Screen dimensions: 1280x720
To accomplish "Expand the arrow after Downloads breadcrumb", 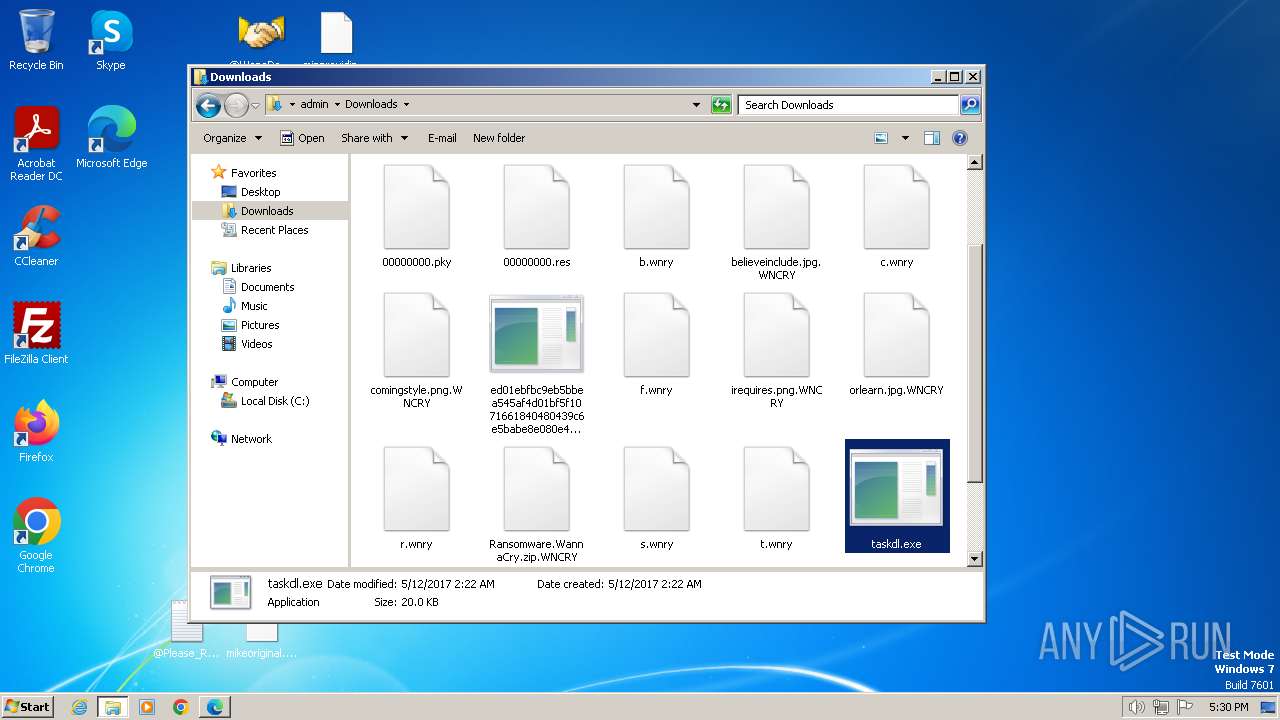I will tap(406, 104).
